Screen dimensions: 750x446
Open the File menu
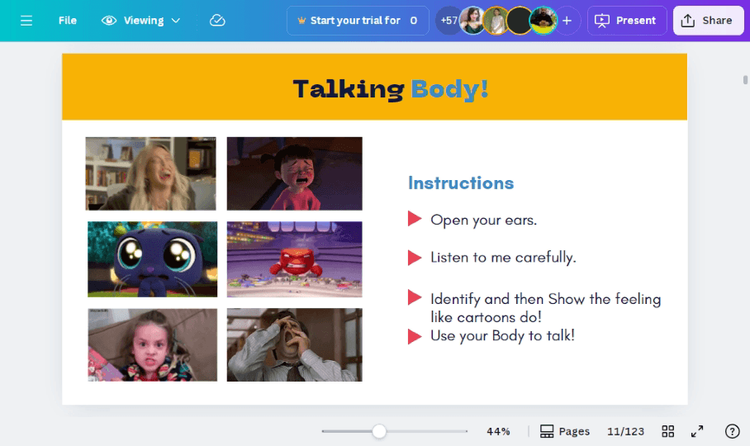67,21
